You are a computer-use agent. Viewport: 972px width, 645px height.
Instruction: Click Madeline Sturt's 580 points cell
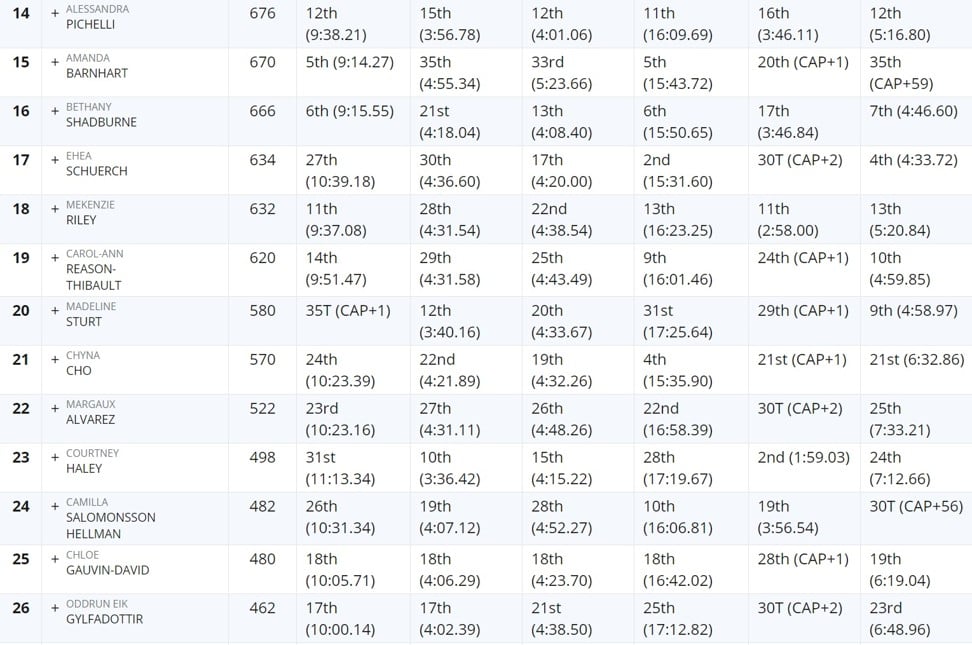coord(262,311)
